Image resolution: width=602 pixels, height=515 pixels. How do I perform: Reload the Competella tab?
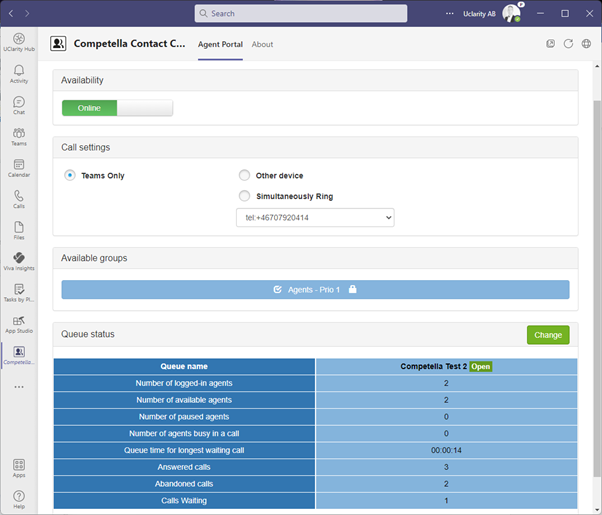(568, 43)
